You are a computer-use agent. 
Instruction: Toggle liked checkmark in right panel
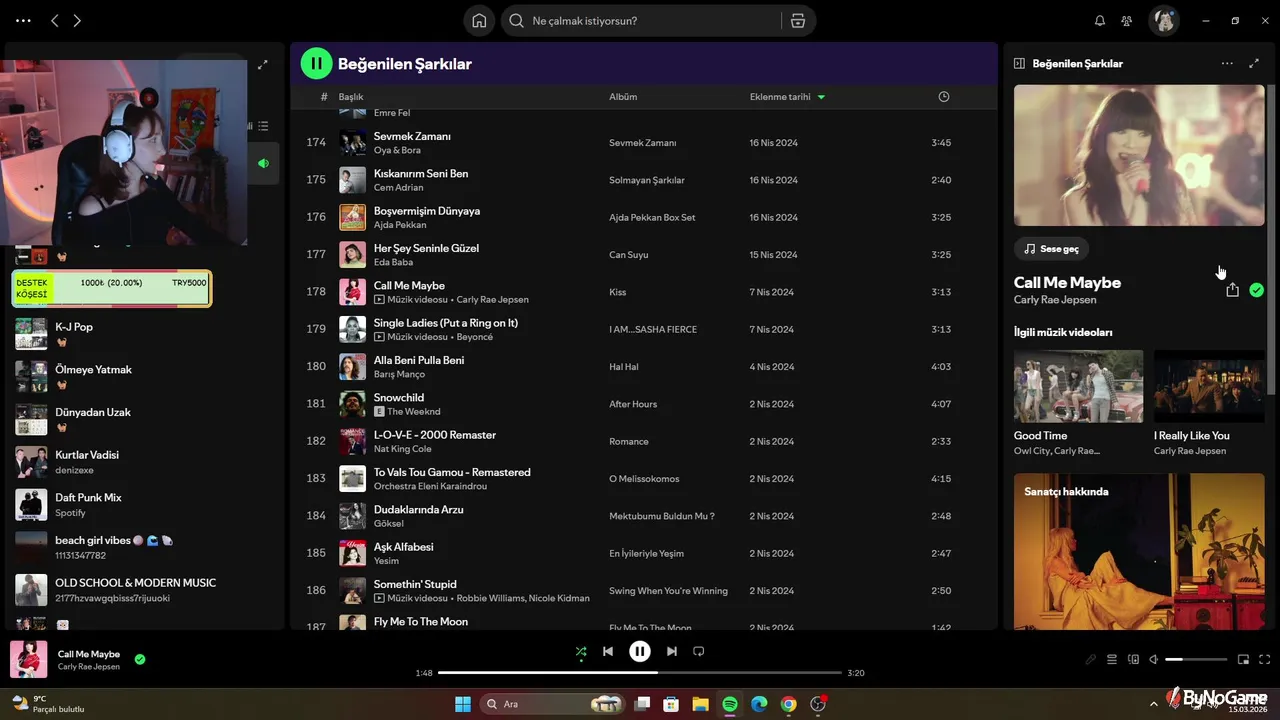coord(1257,290)
